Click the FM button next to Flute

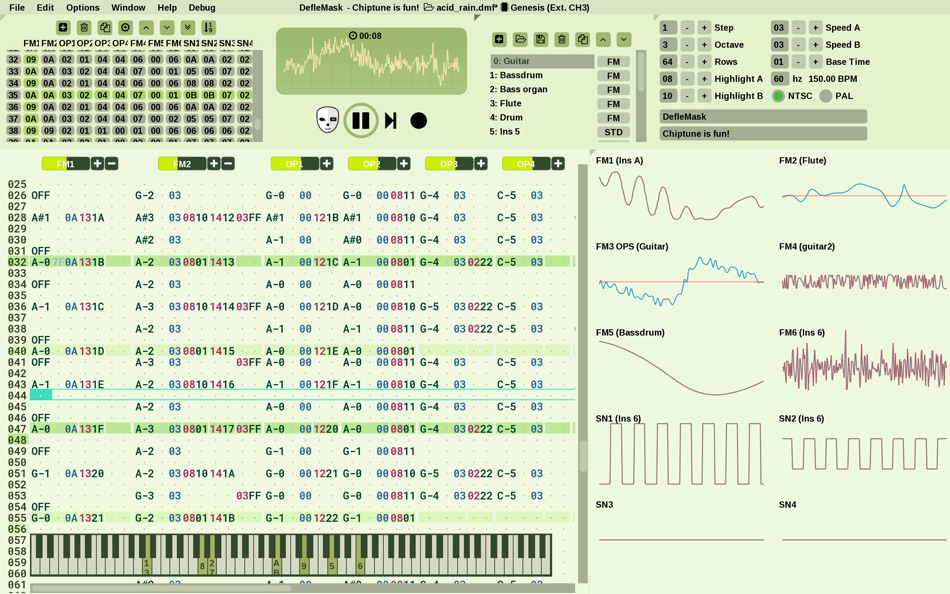click(x=613, y=102)
